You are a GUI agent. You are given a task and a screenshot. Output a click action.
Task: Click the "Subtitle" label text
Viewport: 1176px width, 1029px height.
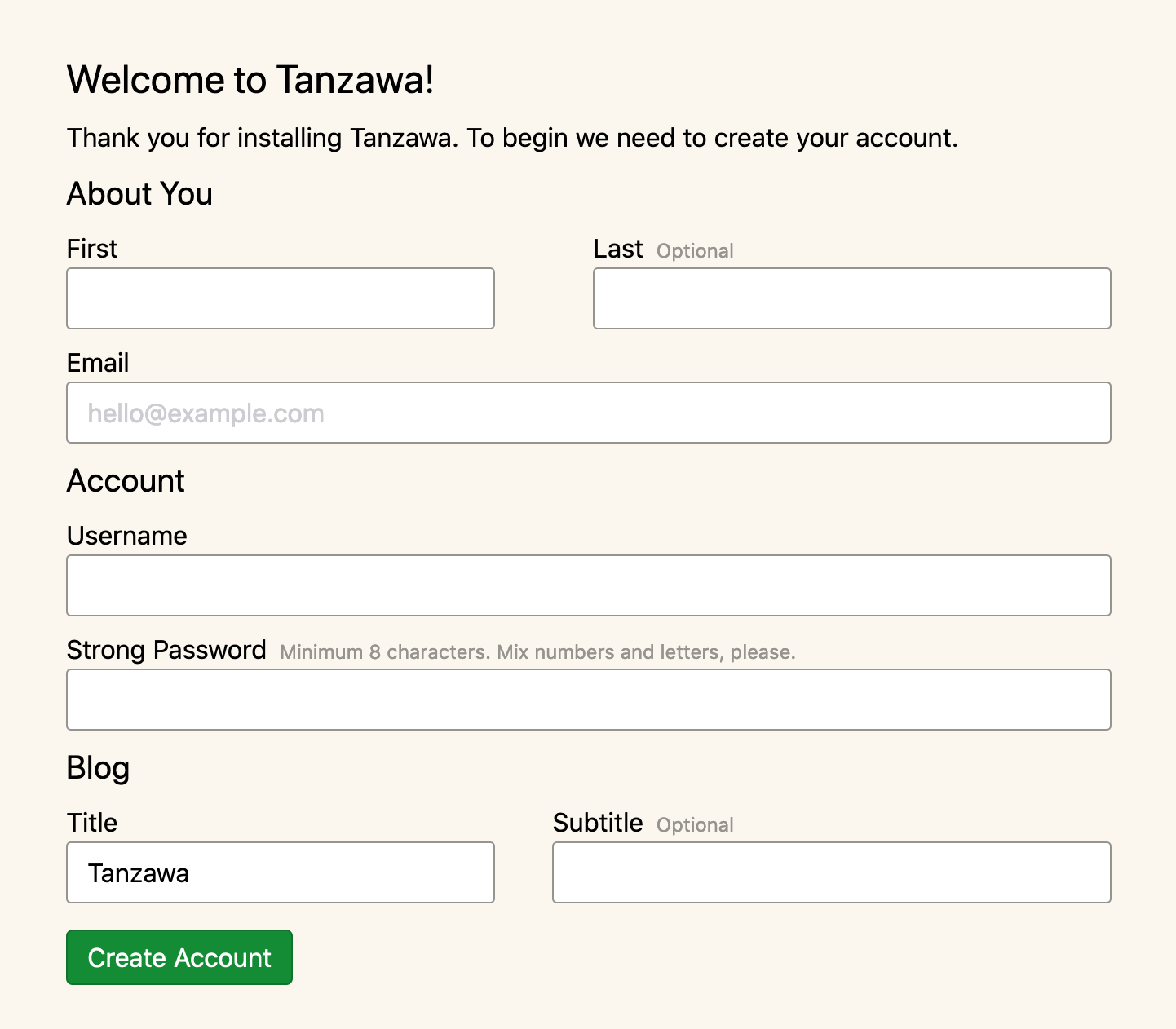click(598, 823)
